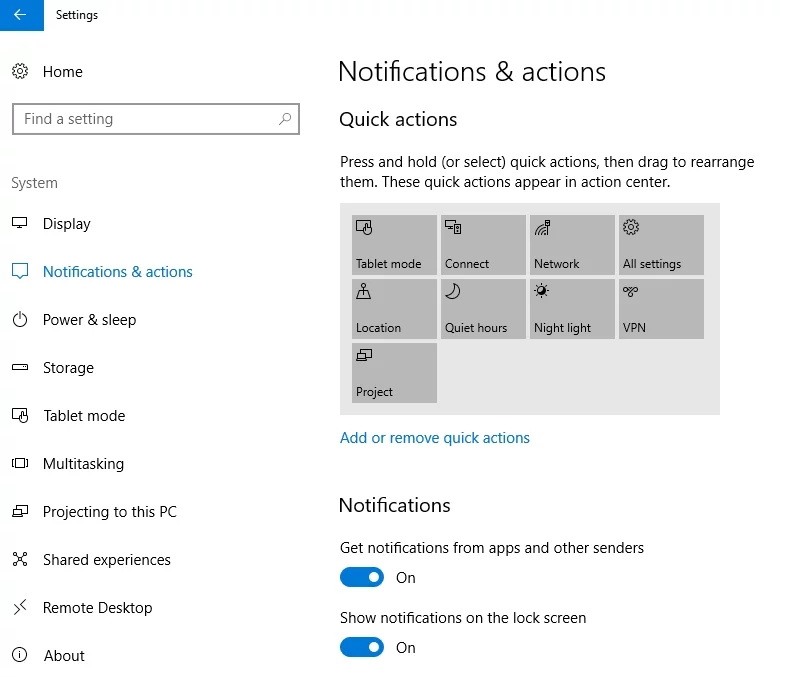Click the Network quick action tile

[x=572, y=245]
